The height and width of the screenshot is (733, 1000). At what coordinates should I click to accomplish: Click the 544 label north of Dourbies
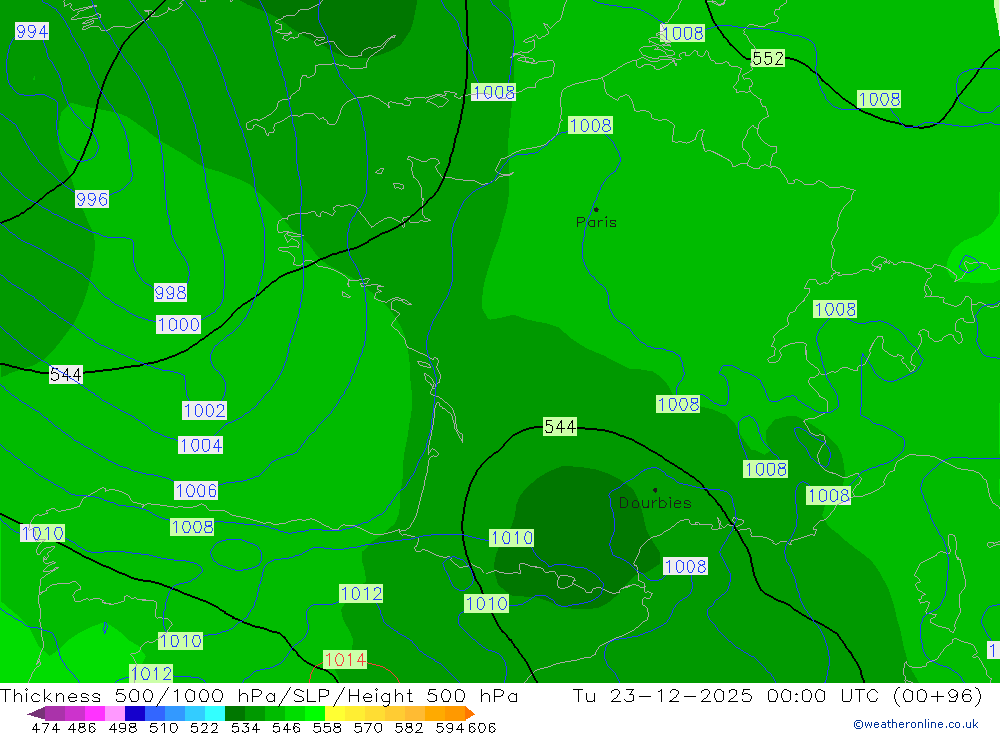click(x=560, y=427)
